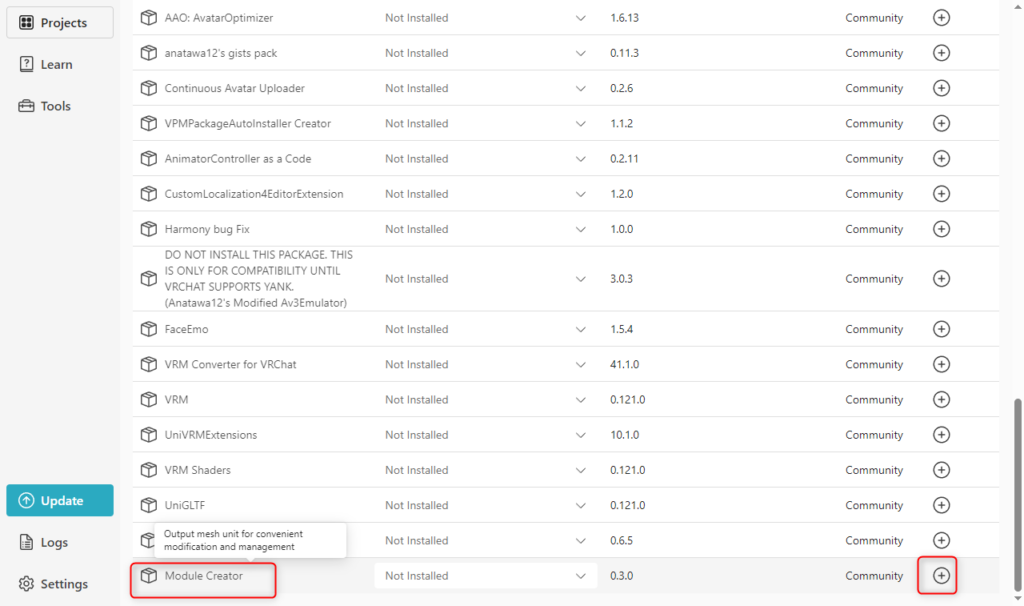Add Harmony bug Fix plus icon
The image size is (1024, 606).
click(x=941, y=229)
